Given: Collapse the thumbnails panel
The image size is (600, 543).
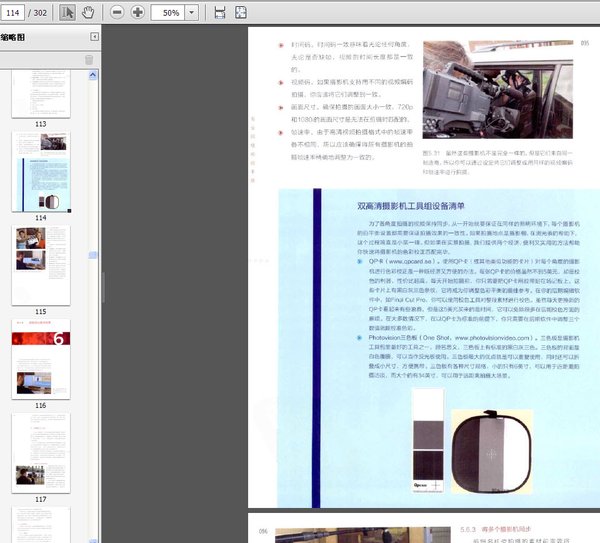Looking at the screenshot, I should [x=95, y=37].
